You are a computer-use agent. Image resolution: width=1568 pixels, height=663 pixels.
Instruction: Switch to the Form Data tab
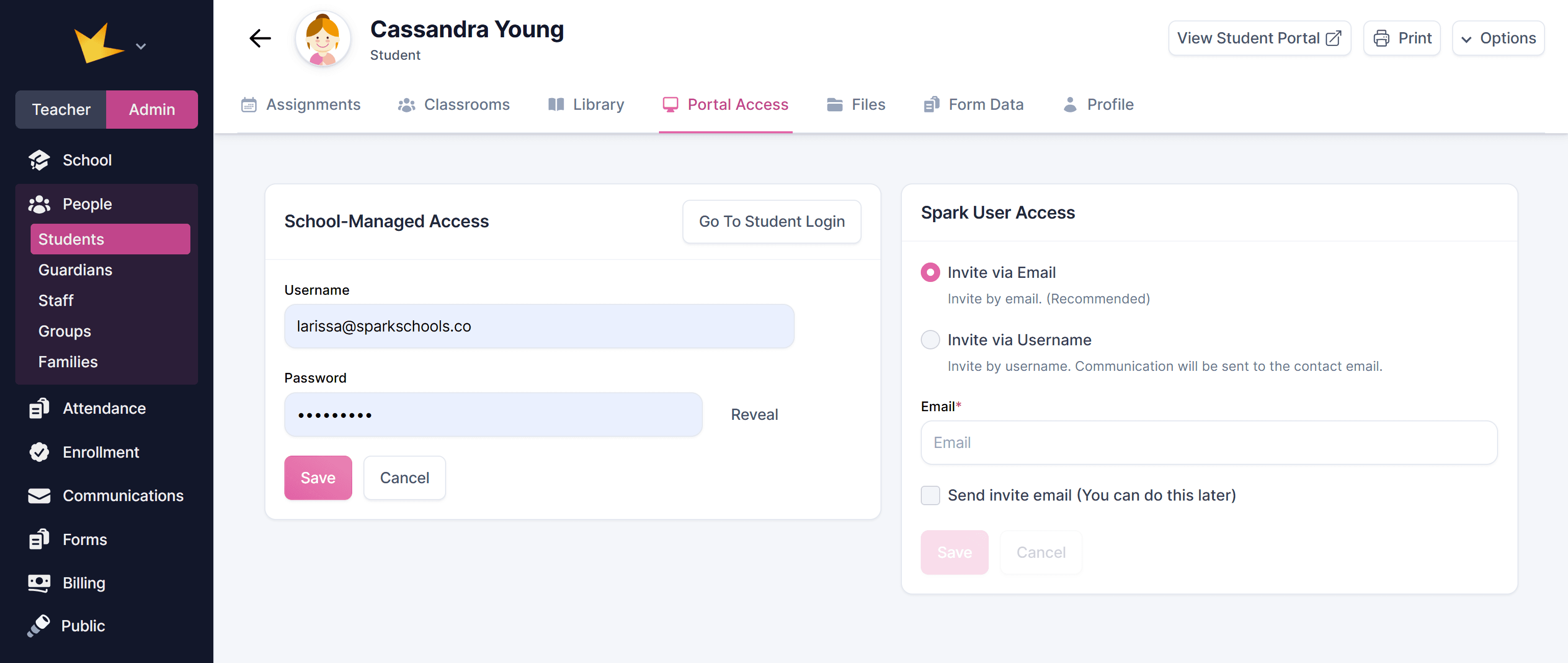click(973, 105)
